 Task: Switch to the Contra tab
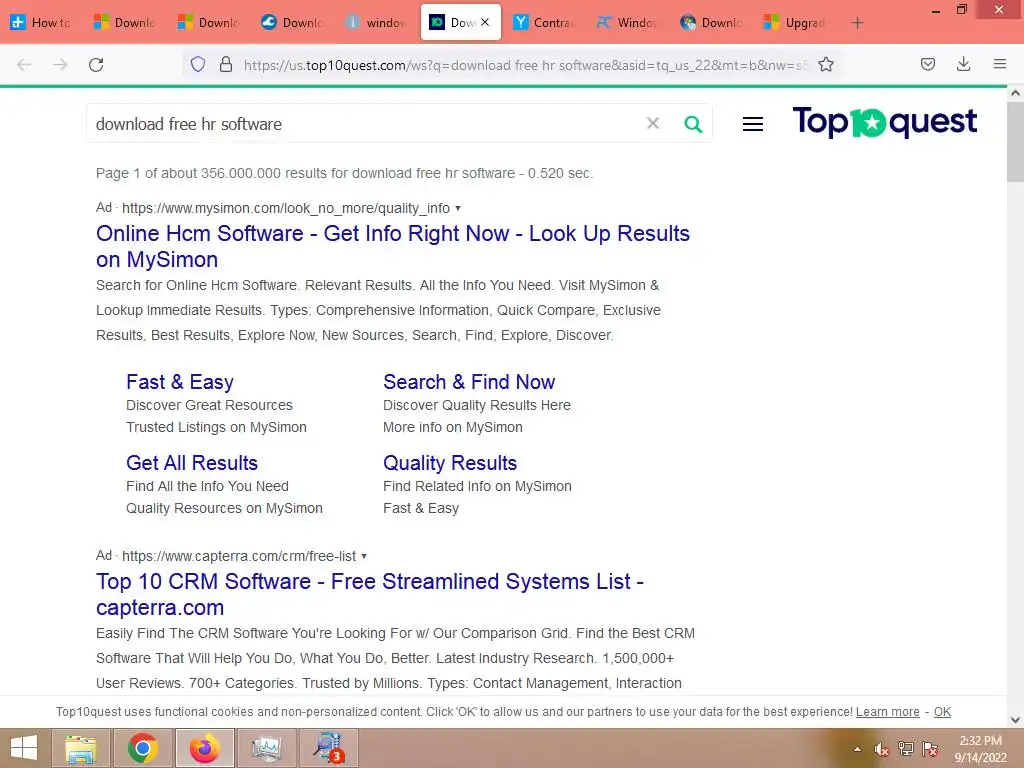[x=544, y=22]
